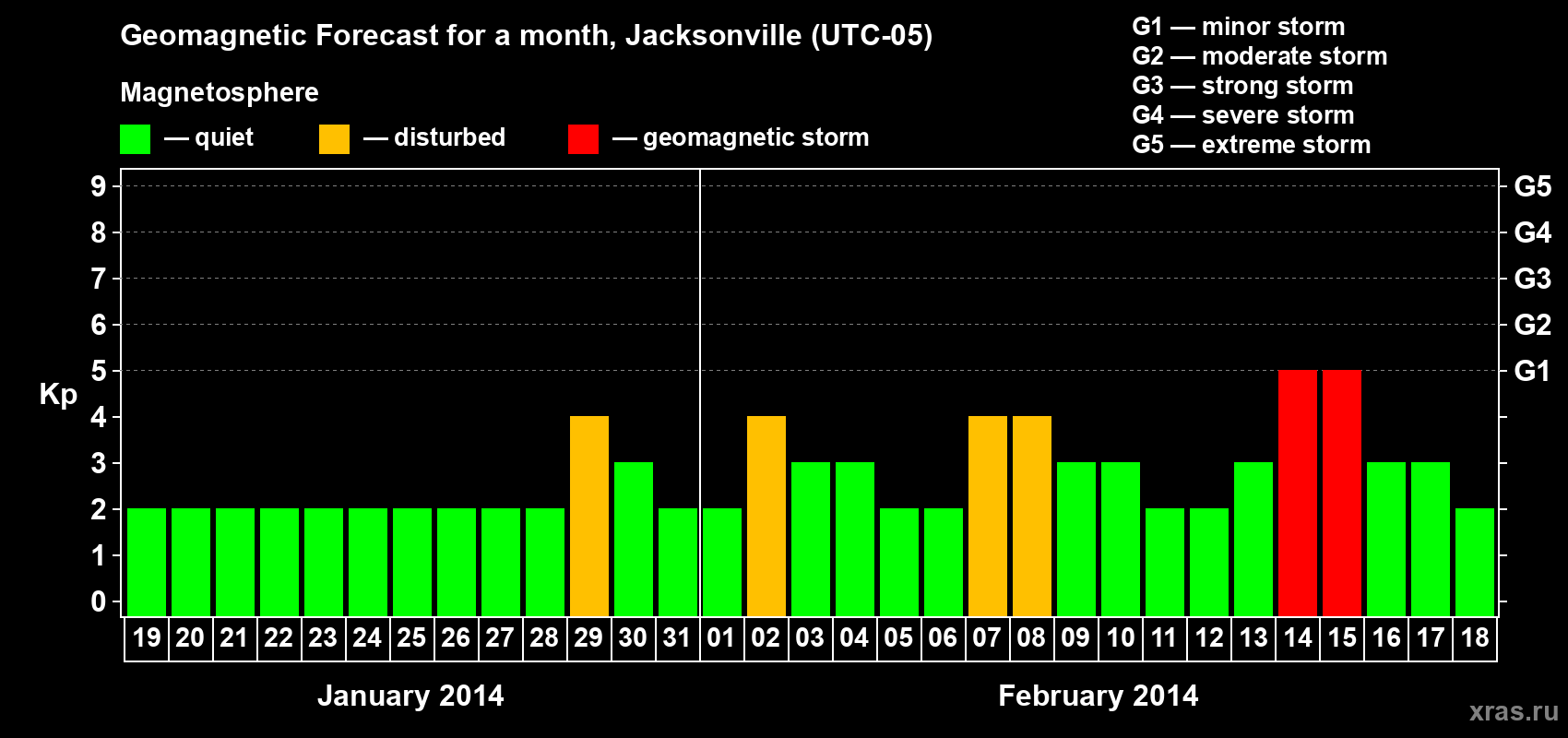
Task: Click the green bar for February 03
Action: pyautogui.click(x=811, y=539)
